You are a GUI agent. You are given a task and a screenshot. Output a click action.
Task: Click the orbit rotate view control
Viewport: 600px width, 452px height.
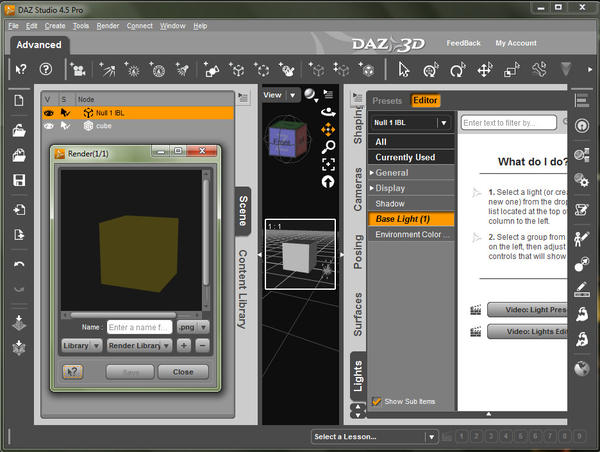click(x=328, y=112)
